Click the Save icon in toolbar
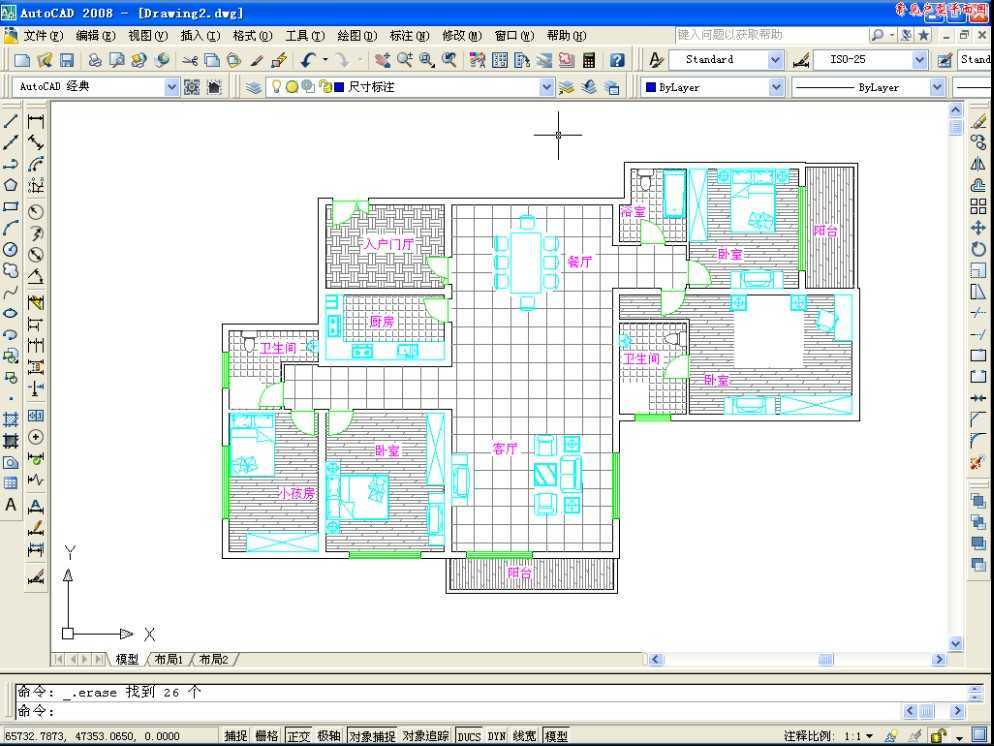Screen dimensions: 994x746 [x=67, y=60]
